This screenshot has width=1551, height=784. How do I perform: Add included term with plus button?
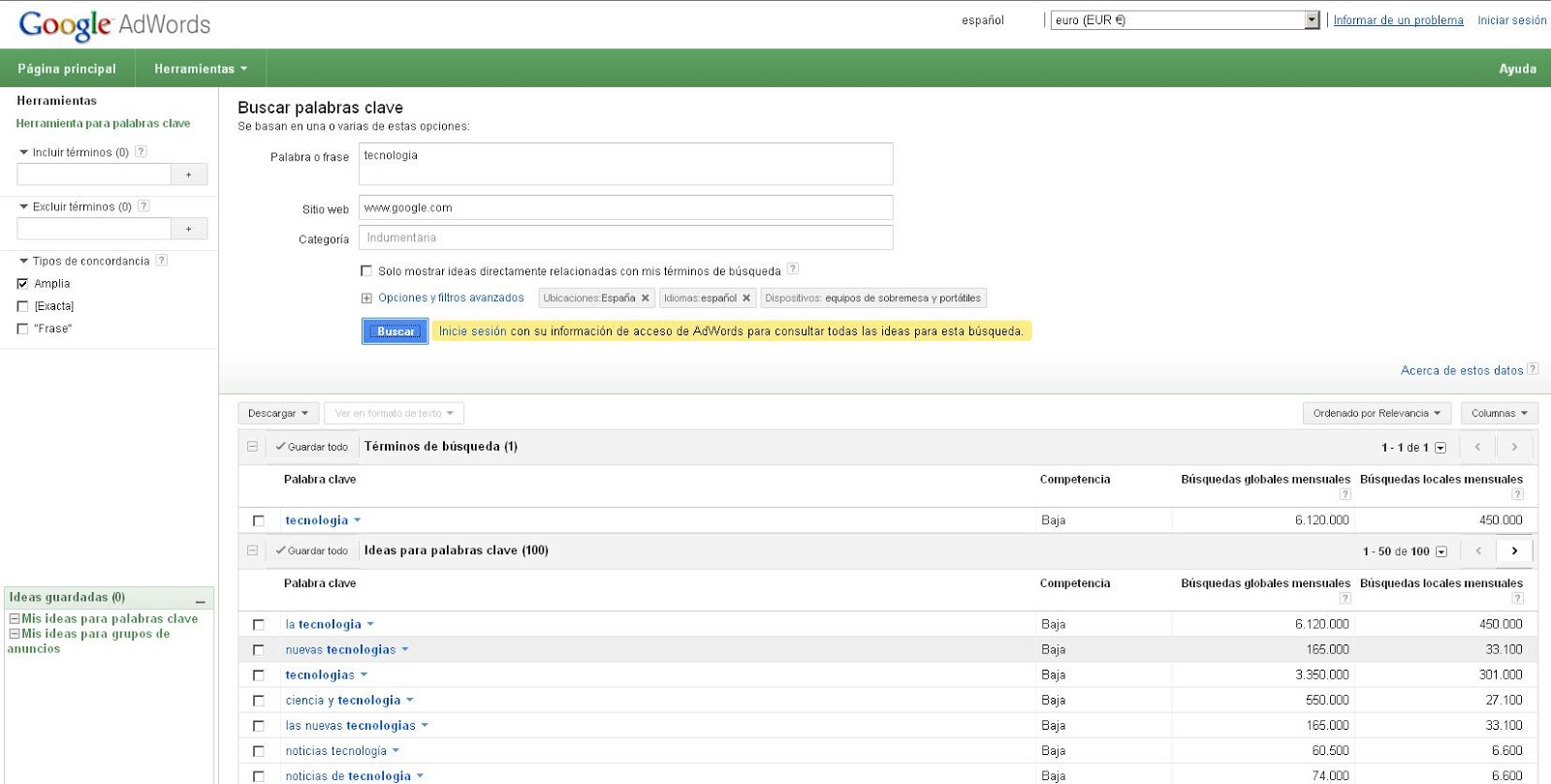189,174
